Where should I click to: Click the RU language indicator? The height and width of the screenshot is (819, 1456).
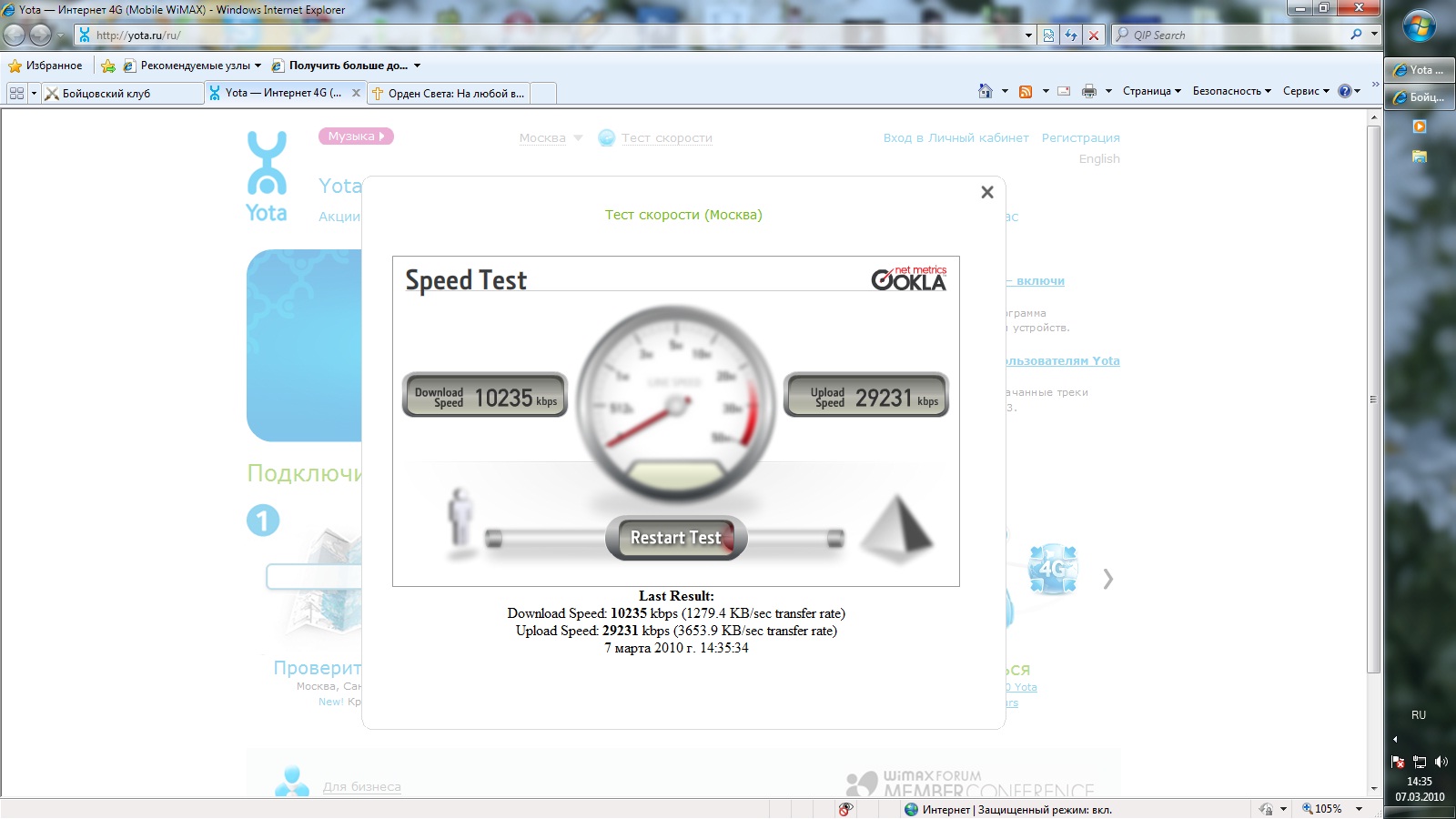(1419, 715)
